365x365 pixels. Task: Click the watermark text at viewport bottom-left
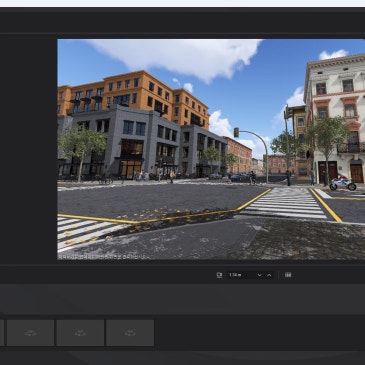(102, 257)
